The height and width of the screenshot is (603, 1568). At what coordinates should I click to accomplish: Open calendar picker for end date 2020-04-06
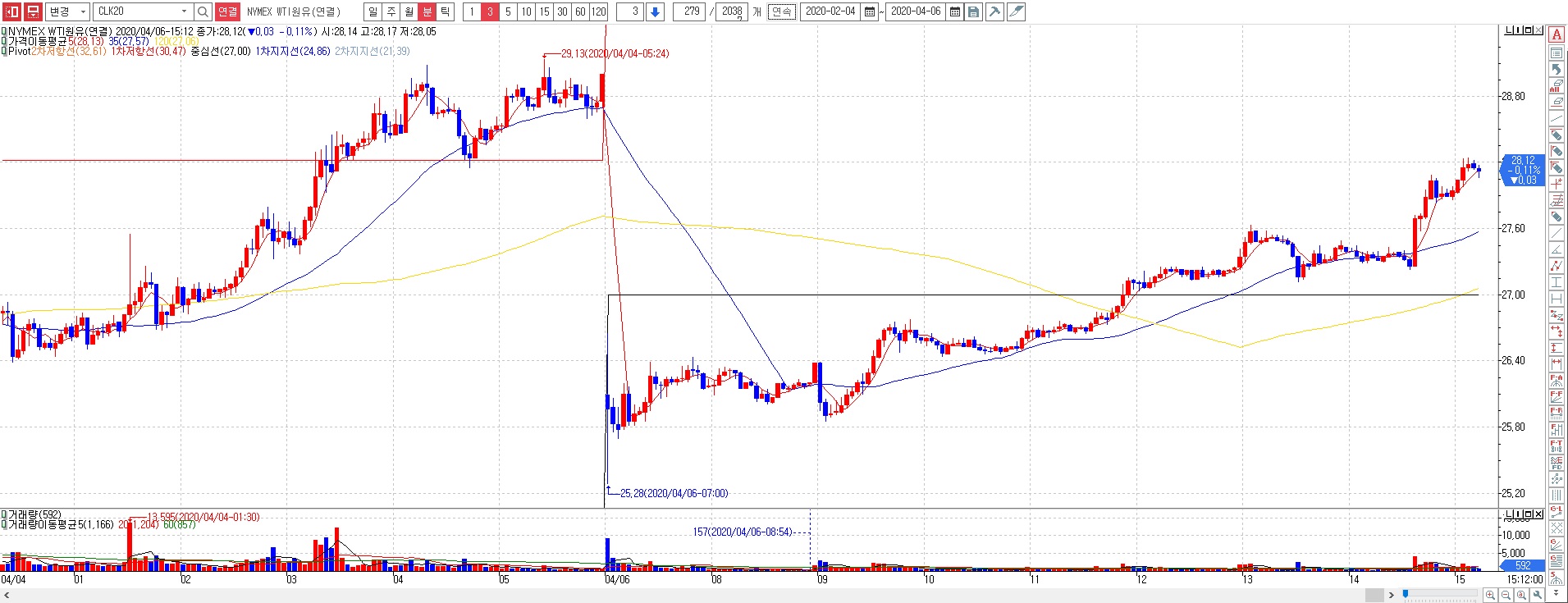pyautogui.click(x=955, y=11)
